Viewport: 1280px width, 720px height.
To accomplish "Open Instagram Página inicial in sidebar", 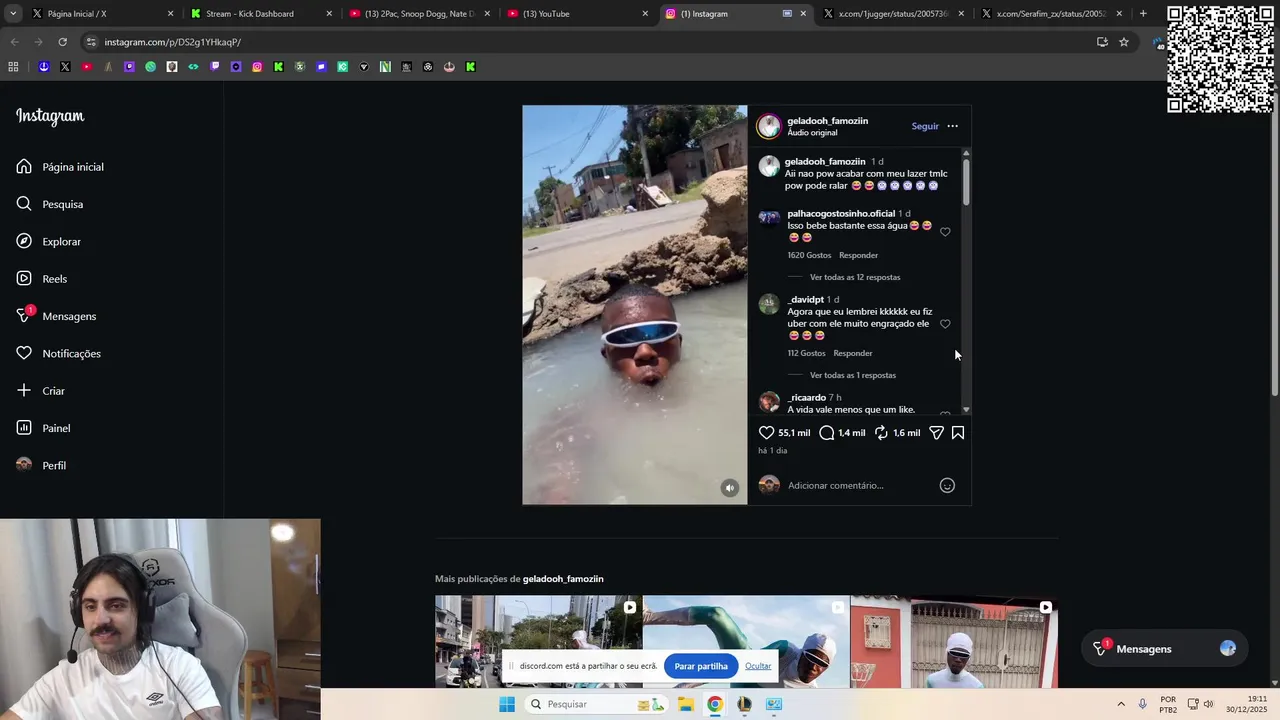I will pos(60,167).
